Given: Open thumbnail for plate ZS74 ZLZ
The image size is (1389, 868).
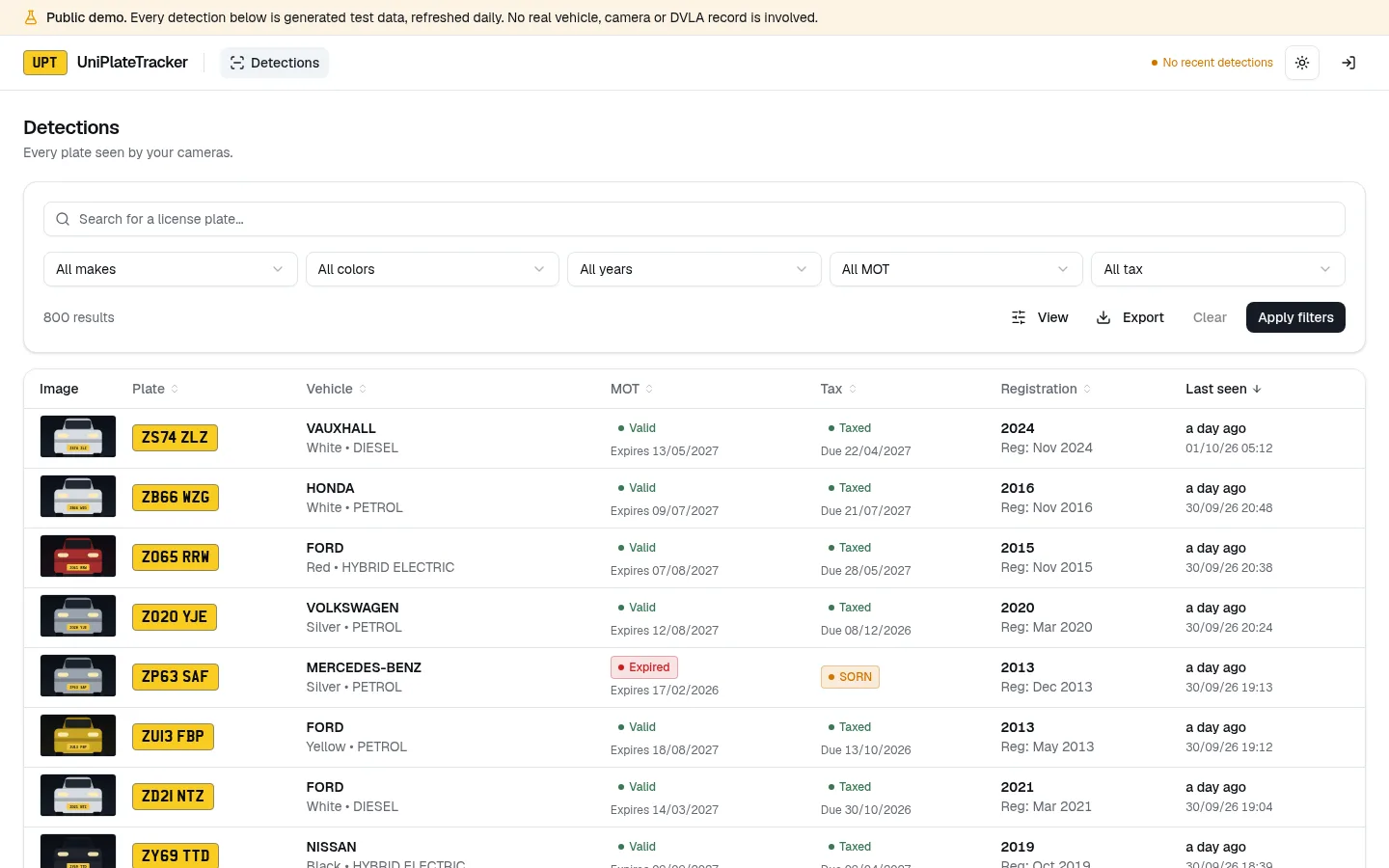Looking at the screenshot, I should [78, 437].
